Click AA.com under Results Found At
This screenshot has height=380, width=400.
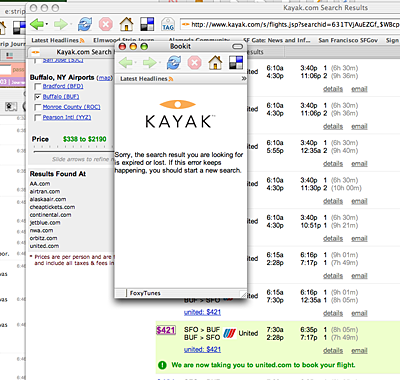click(x=40, y=184)
